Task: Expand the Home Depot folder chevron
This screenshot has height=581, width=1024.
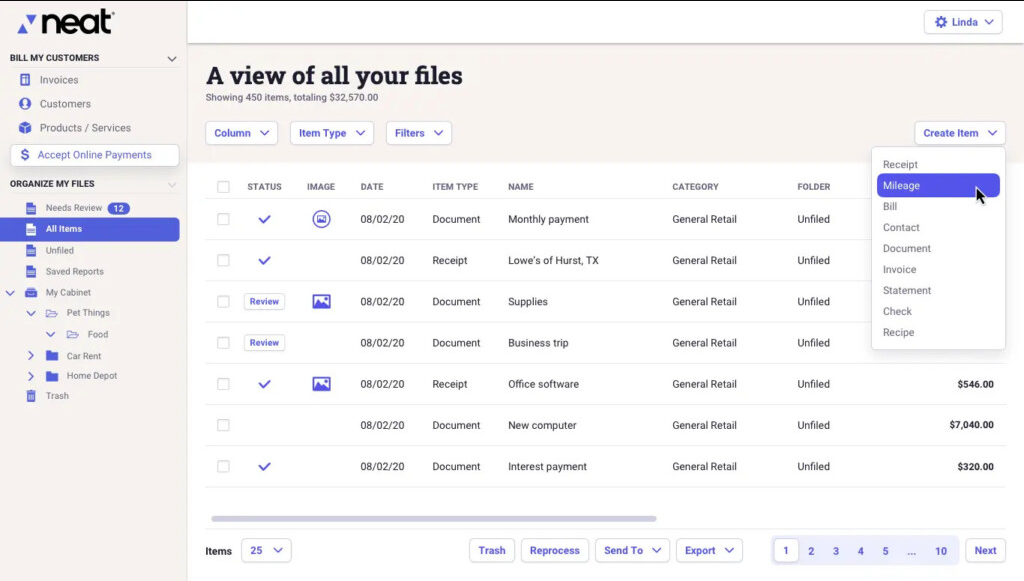Action: 30,376
